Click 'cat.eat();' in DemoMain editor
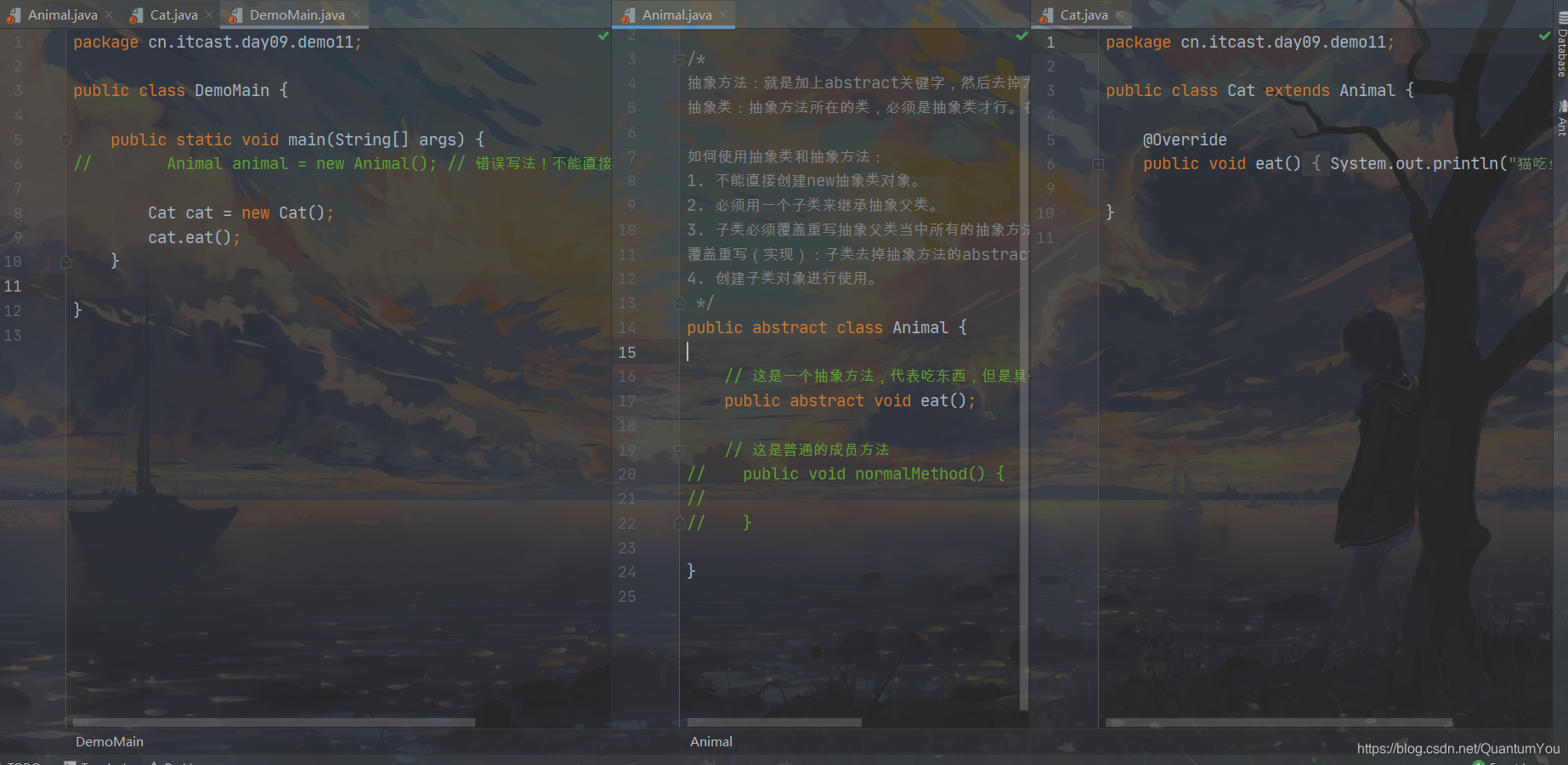The width and height of the screenshot is (1568, 765). point(195,238)
